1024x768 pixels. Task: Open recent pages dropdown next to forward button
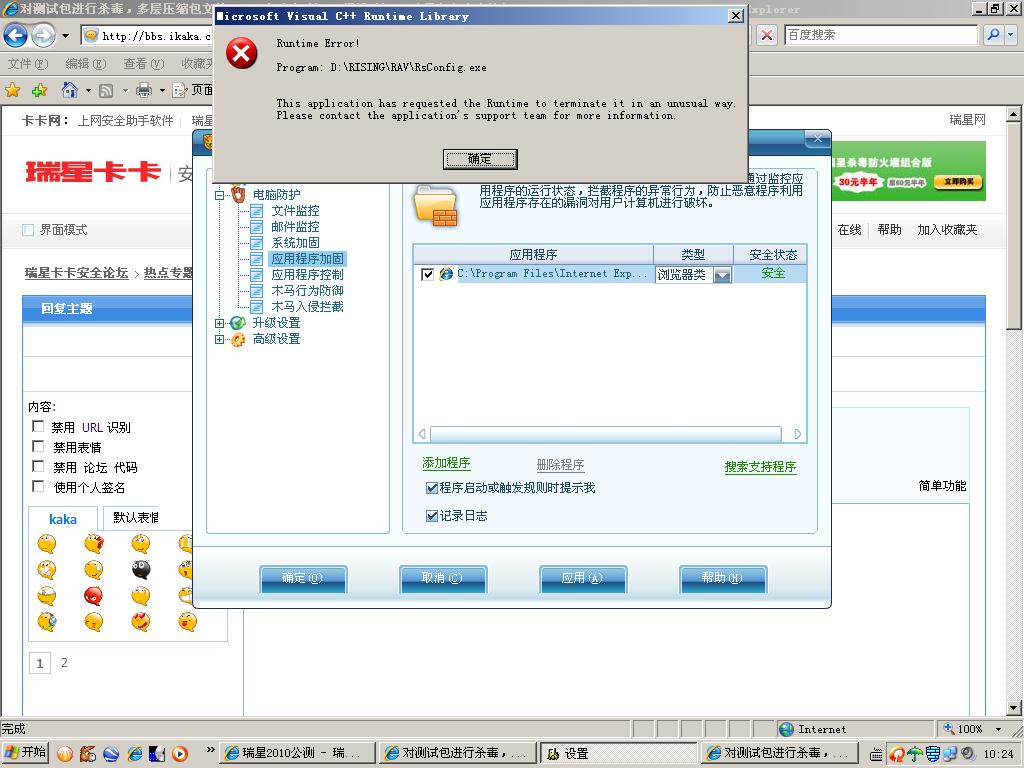[x=65, y=35]
